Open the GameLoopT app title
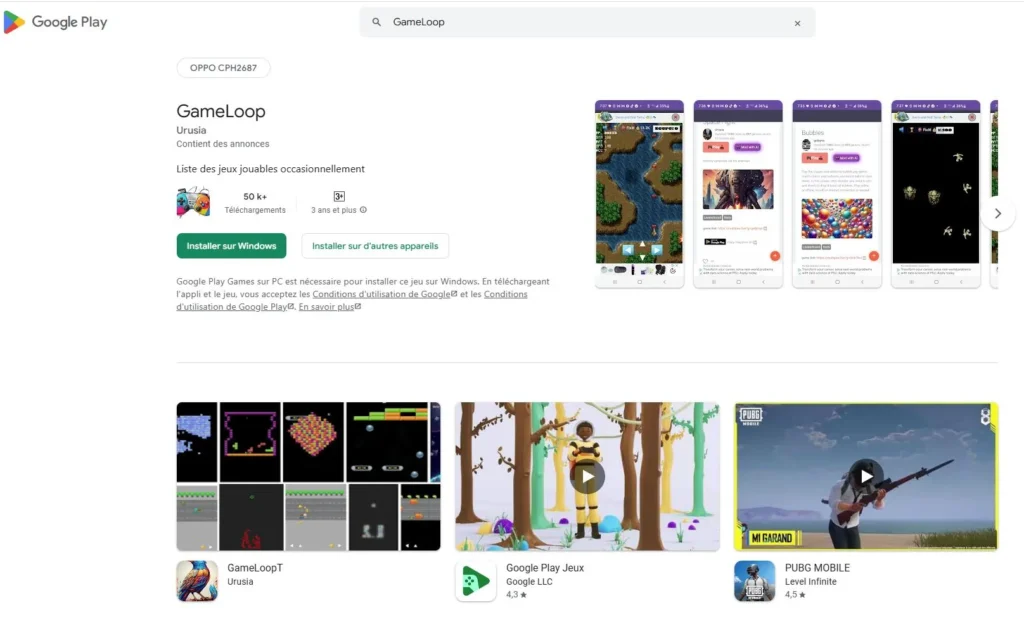This screenshot has height=624, width=1024. (255, 568)
